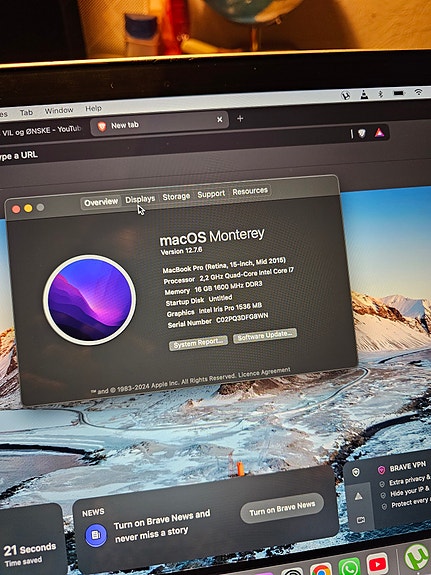Open the Window menu
The image size is (431, 575).
pyautogui.click(x=59, y=110)
